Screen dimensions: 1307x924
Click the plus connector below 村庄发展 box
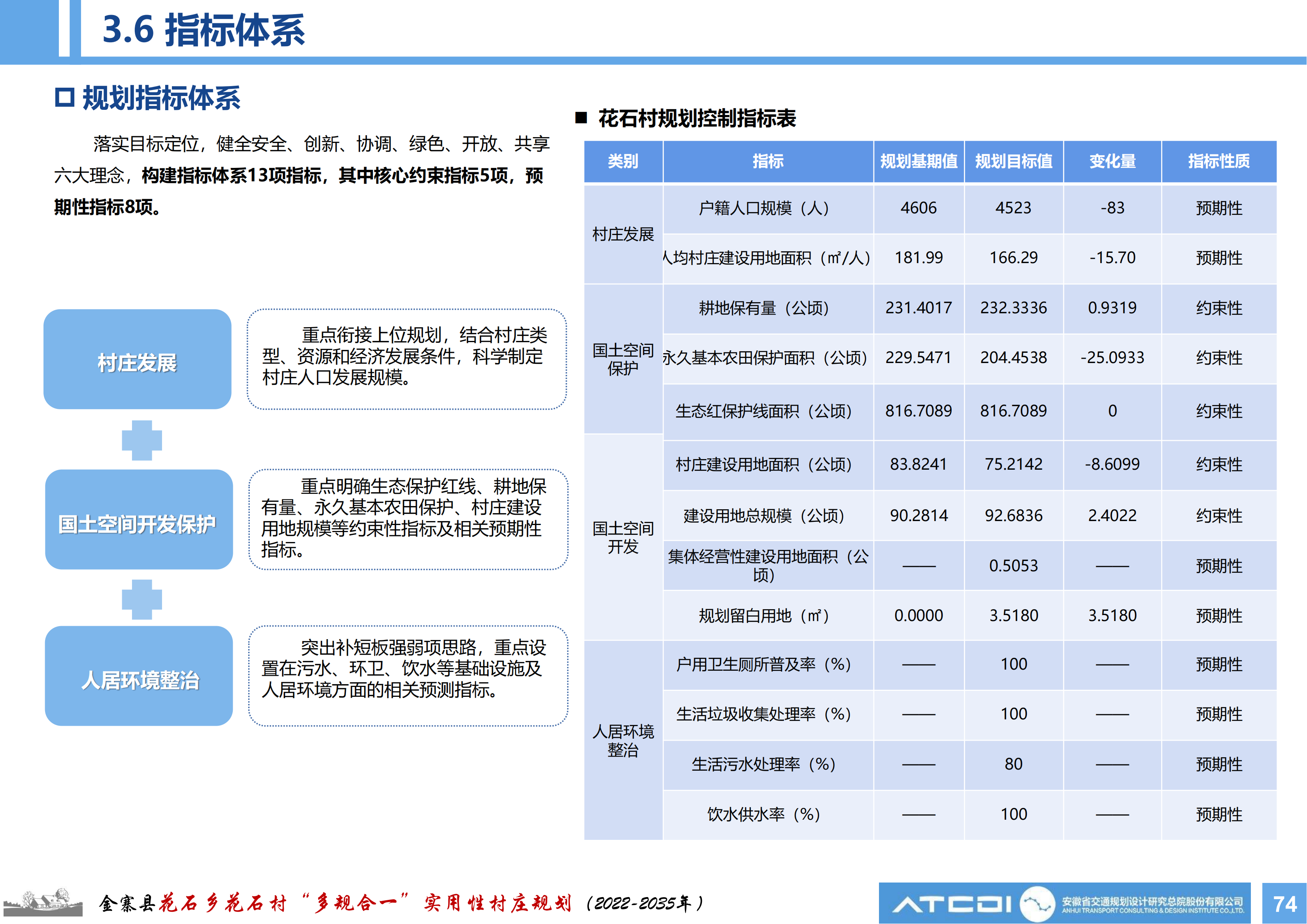point(142,440)
